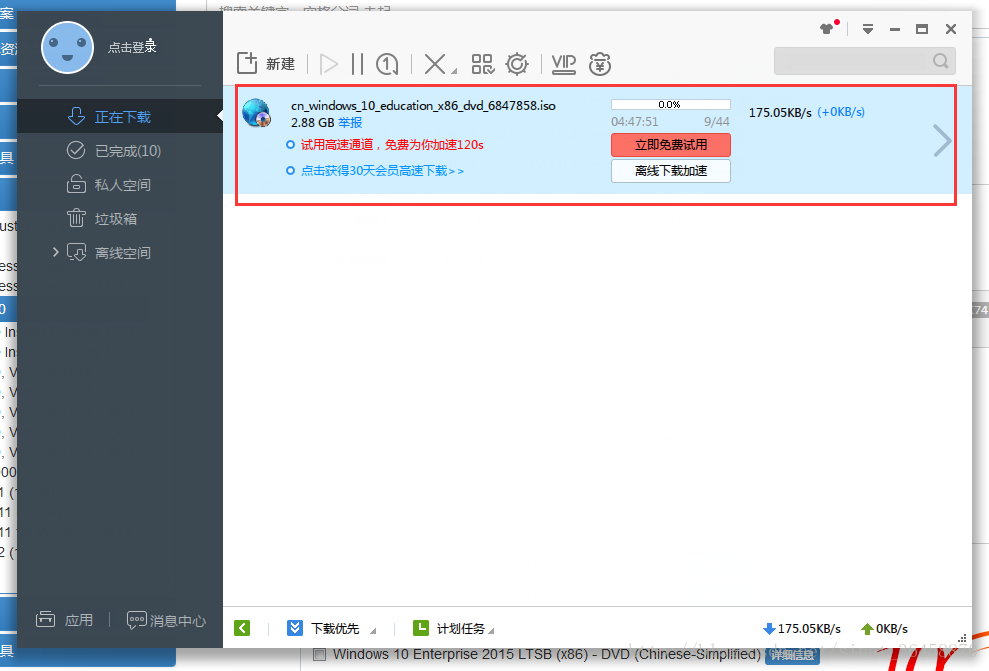The image size is (989, 671).
Task: Click the blue download speed arrow in status bar
Action: 769,629
